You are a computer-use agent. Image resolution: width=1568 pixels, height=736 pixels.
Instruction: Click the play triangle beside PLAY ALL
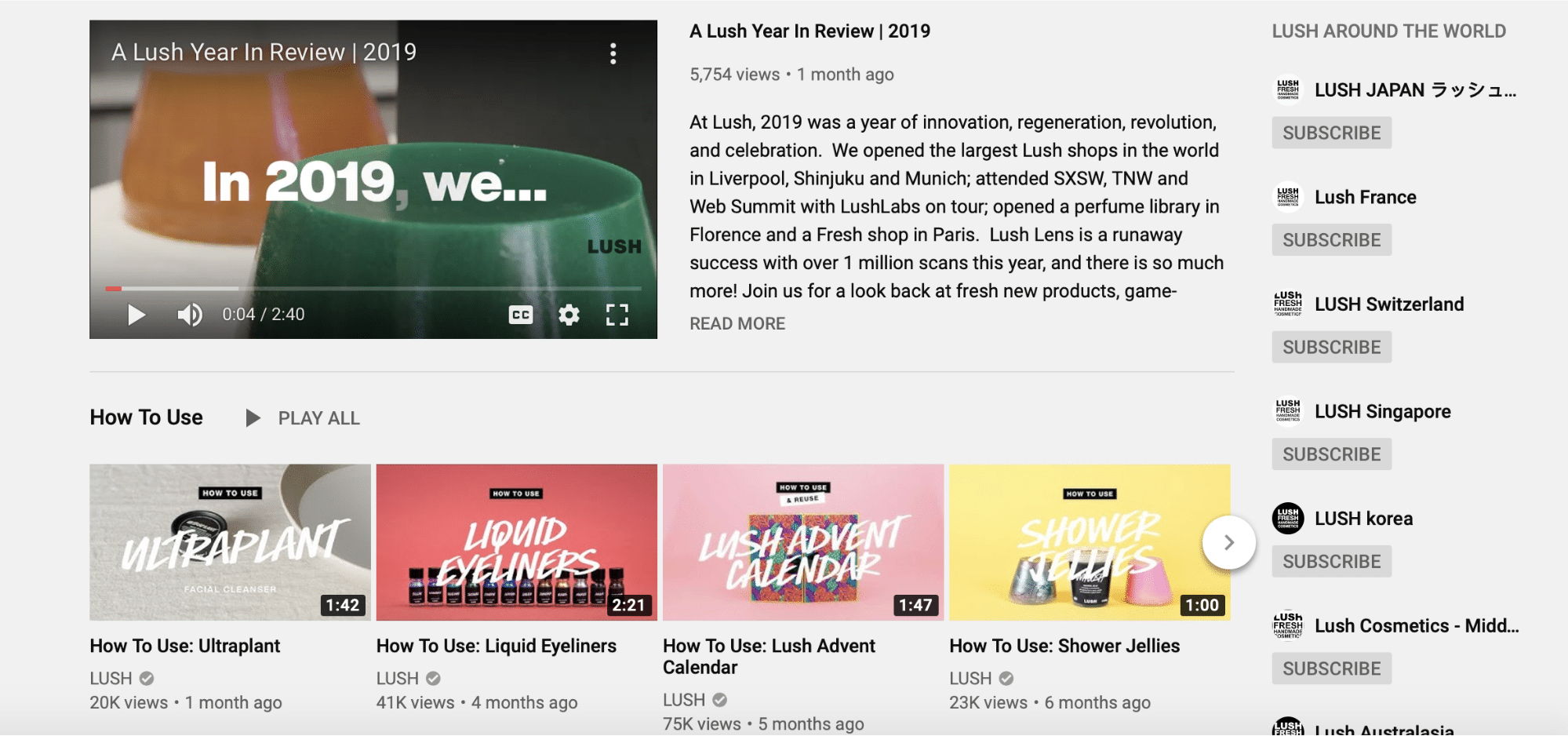coord(253,418)
